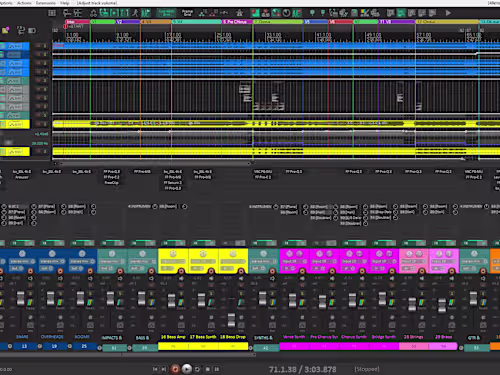Viewport: 500px width, 375px height.
Task: Expand the SYNTHS folder track in the mixer
Action: click(250, 348)
